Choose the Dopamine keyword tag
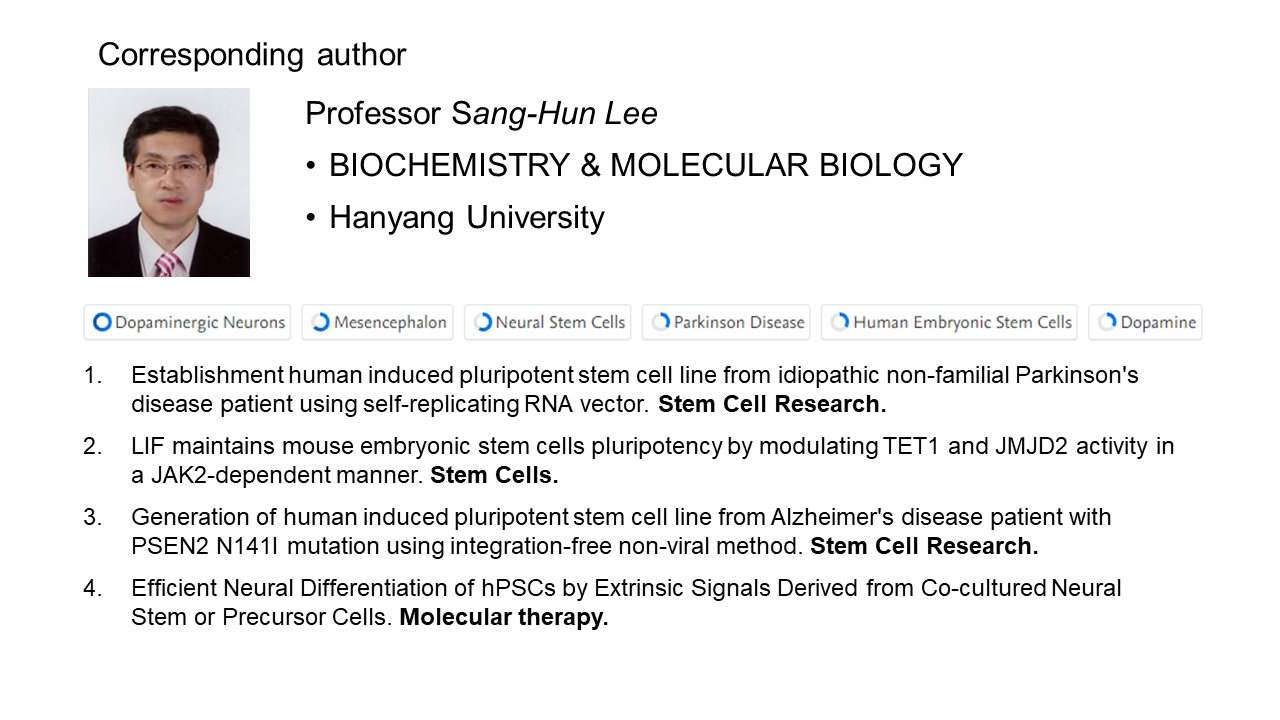This screenshot has width=1280, height=720. (1145, 322)
